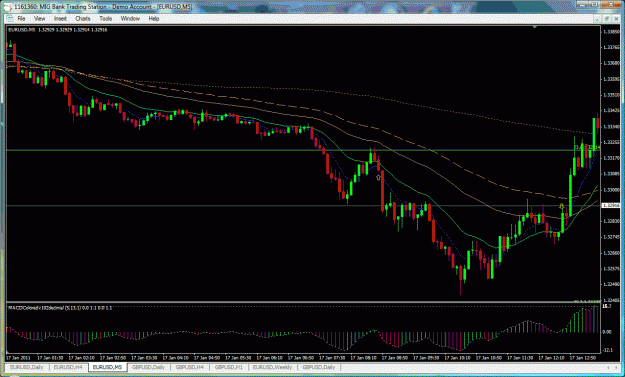625x377 pixels.
Task: Open the Window menu
Action: (130, 18)
